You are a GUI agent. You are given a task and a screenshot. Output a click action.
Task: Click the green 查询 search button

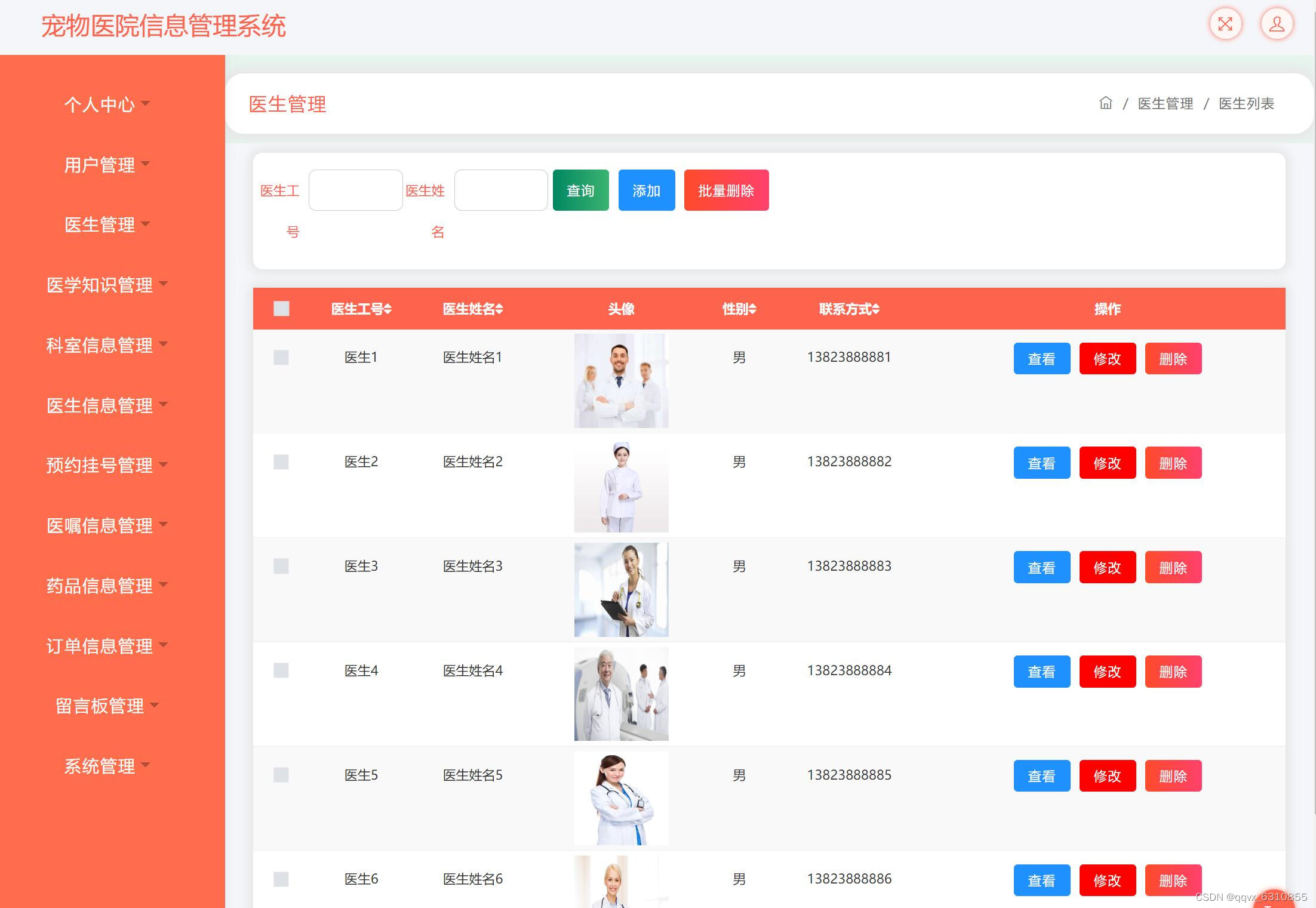(580, 190)
